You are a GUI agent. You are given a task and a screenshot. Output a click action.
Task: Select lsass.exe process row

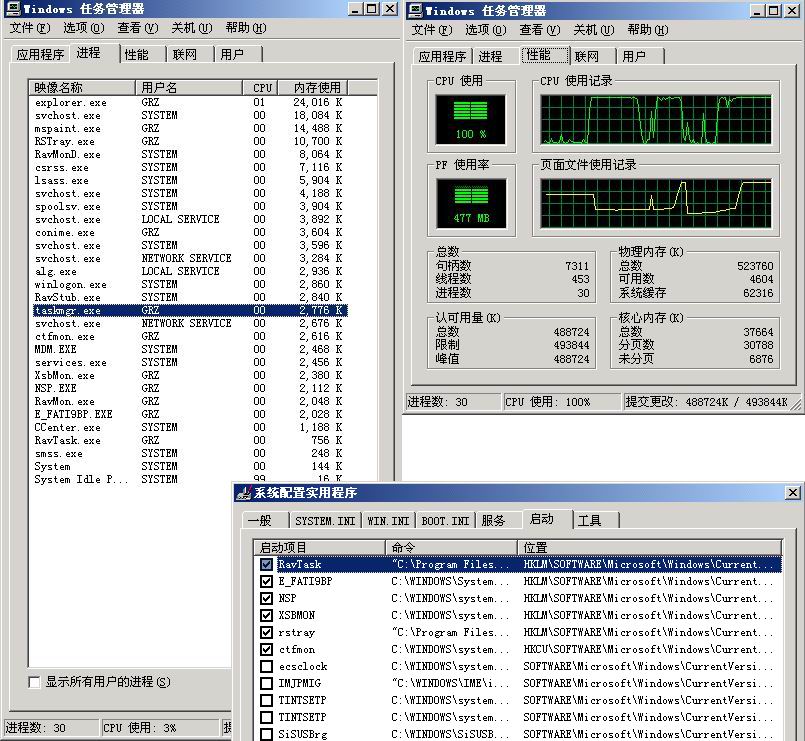190,180
